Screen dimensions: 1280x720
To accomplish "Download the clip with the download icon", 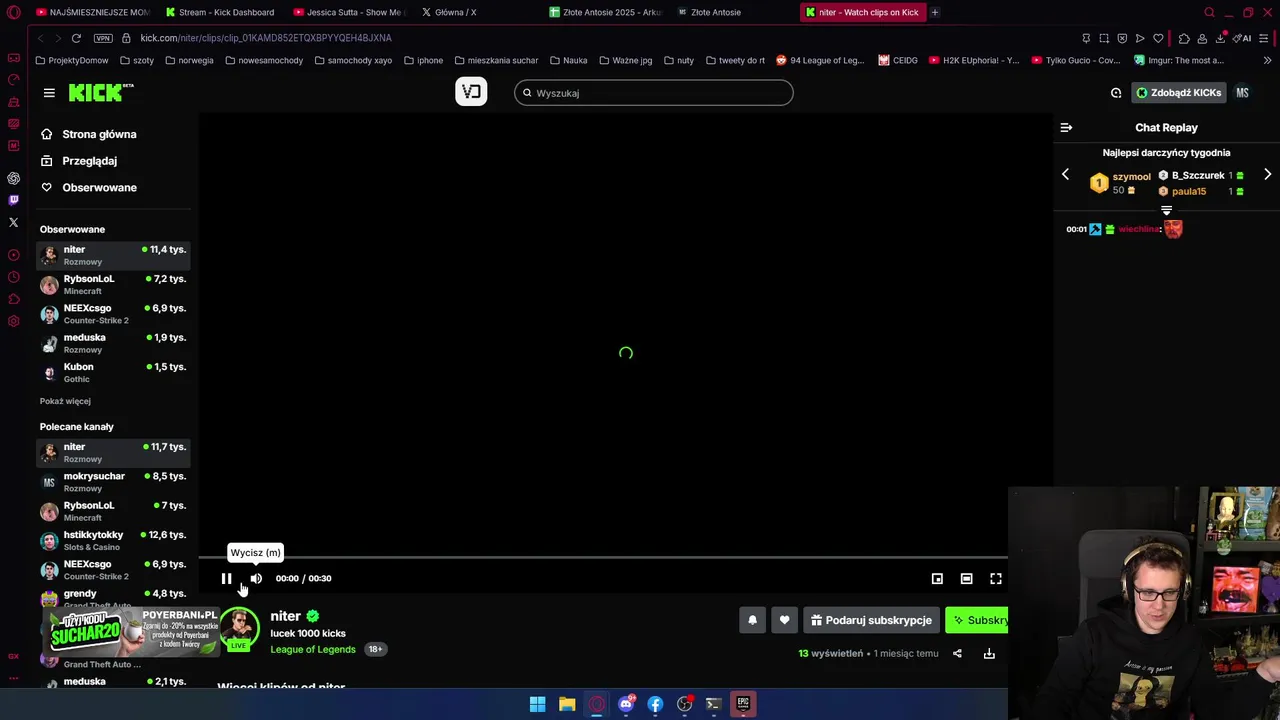I will point(989,653).
